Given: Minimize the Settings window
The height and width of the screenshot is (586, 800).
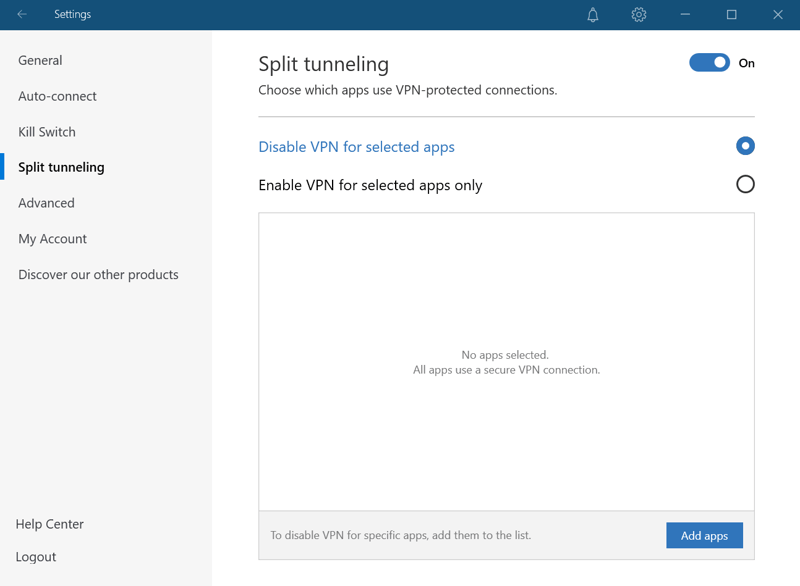Looking at the screenshot, I should pyautogui.click(x=685, y=15).
